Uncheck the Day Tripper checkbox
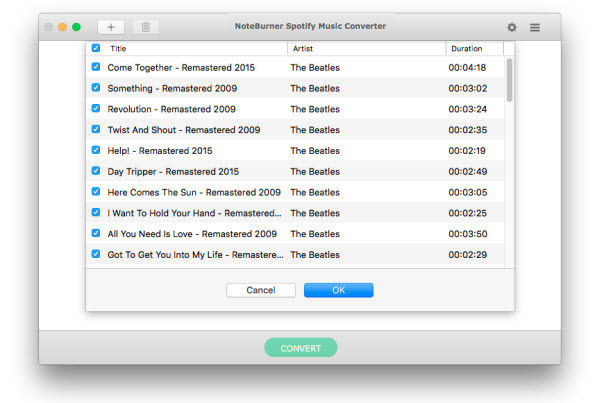The image size is (600, 403). click(96, 170)
